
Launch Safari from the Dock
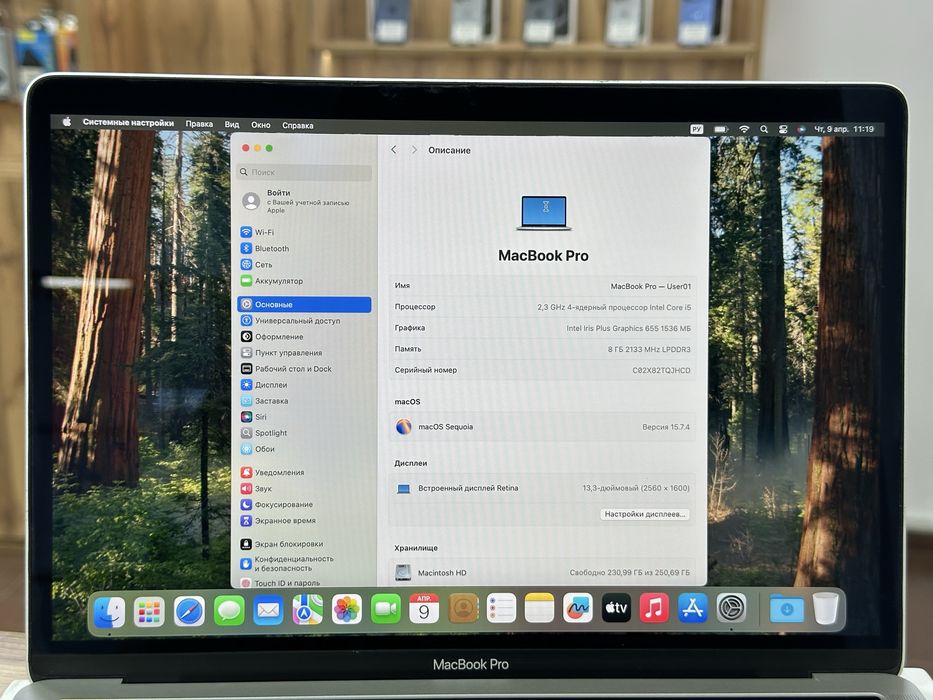pyautogui.click(x=189, y=611)
